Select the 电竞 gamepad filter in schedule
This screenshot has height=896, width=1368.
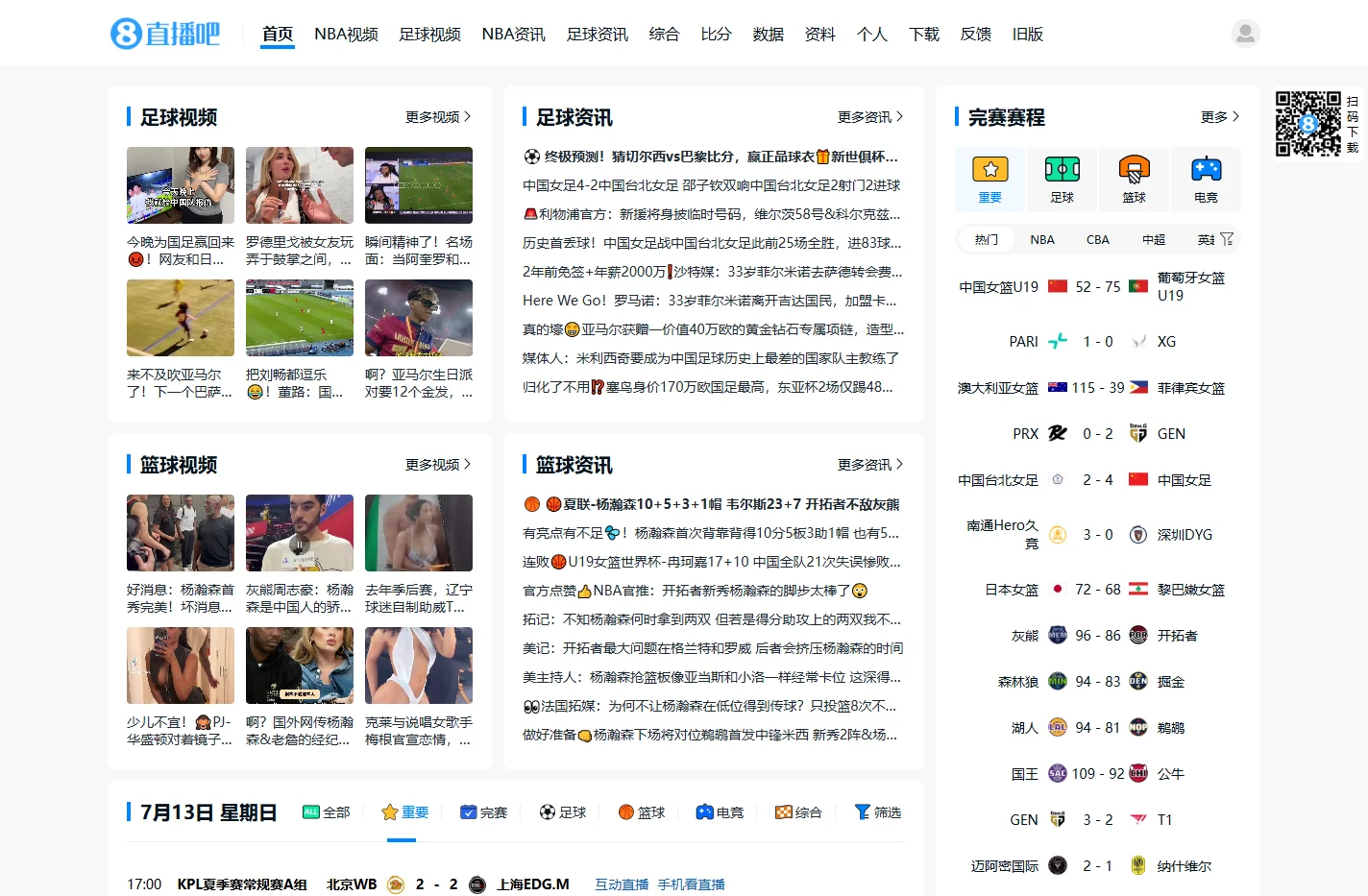[720, 812]
